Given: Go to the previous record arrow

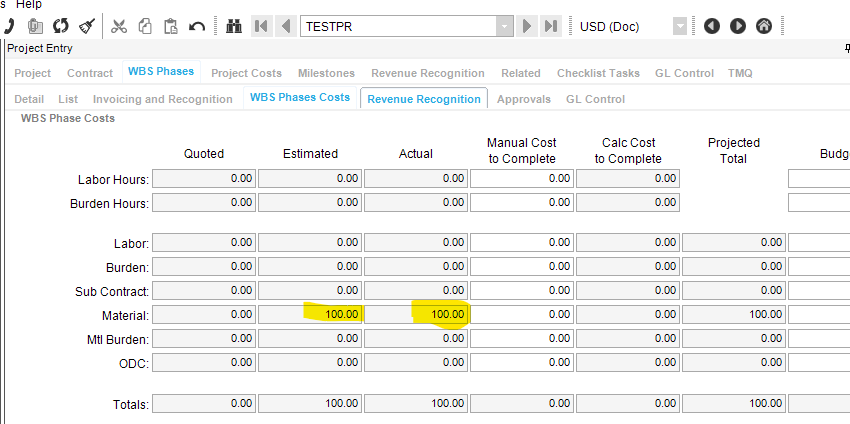Looking at the screenshot, I should coord(286,26).
